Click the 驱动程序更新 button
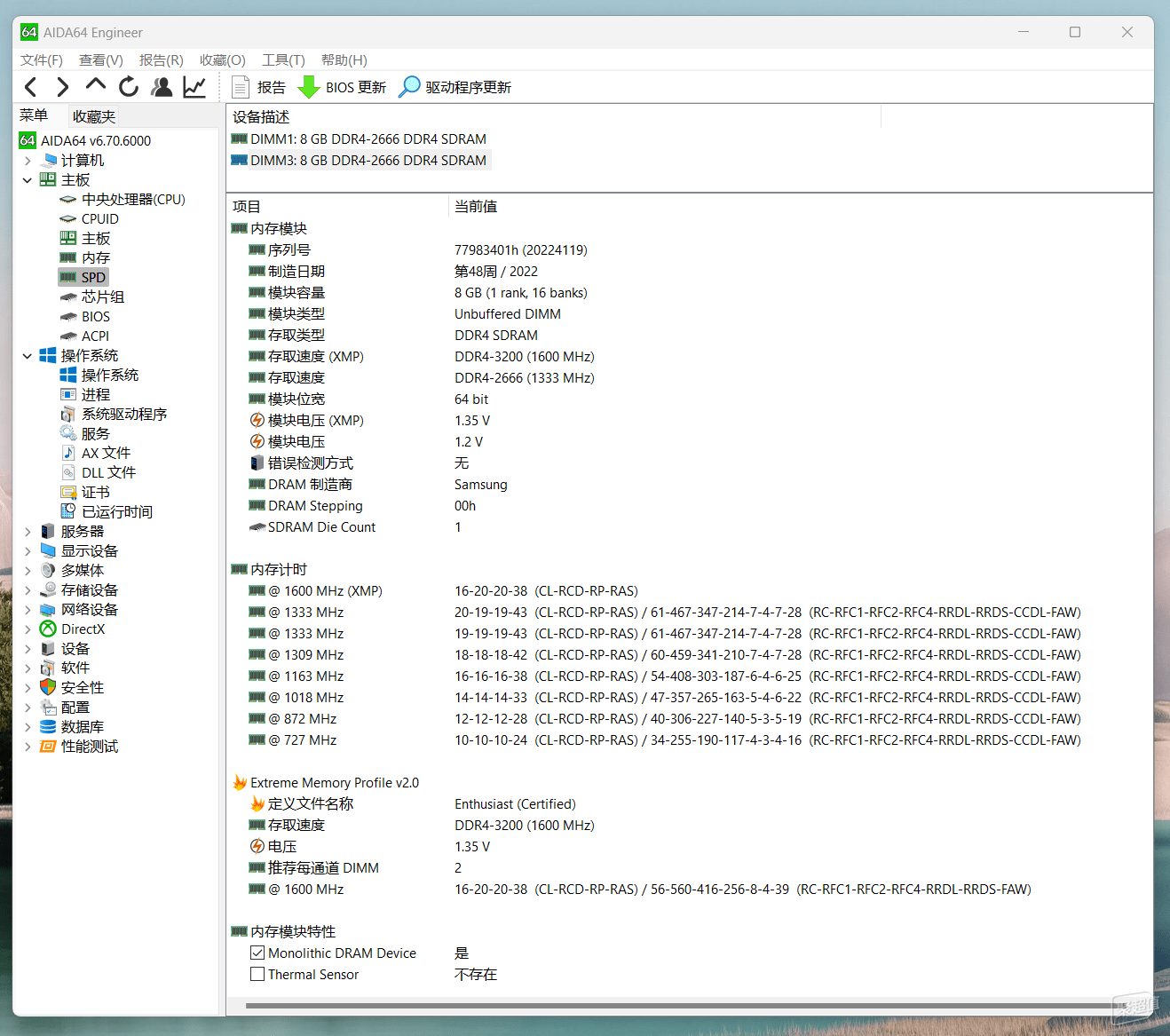 (x=455, y=87)
